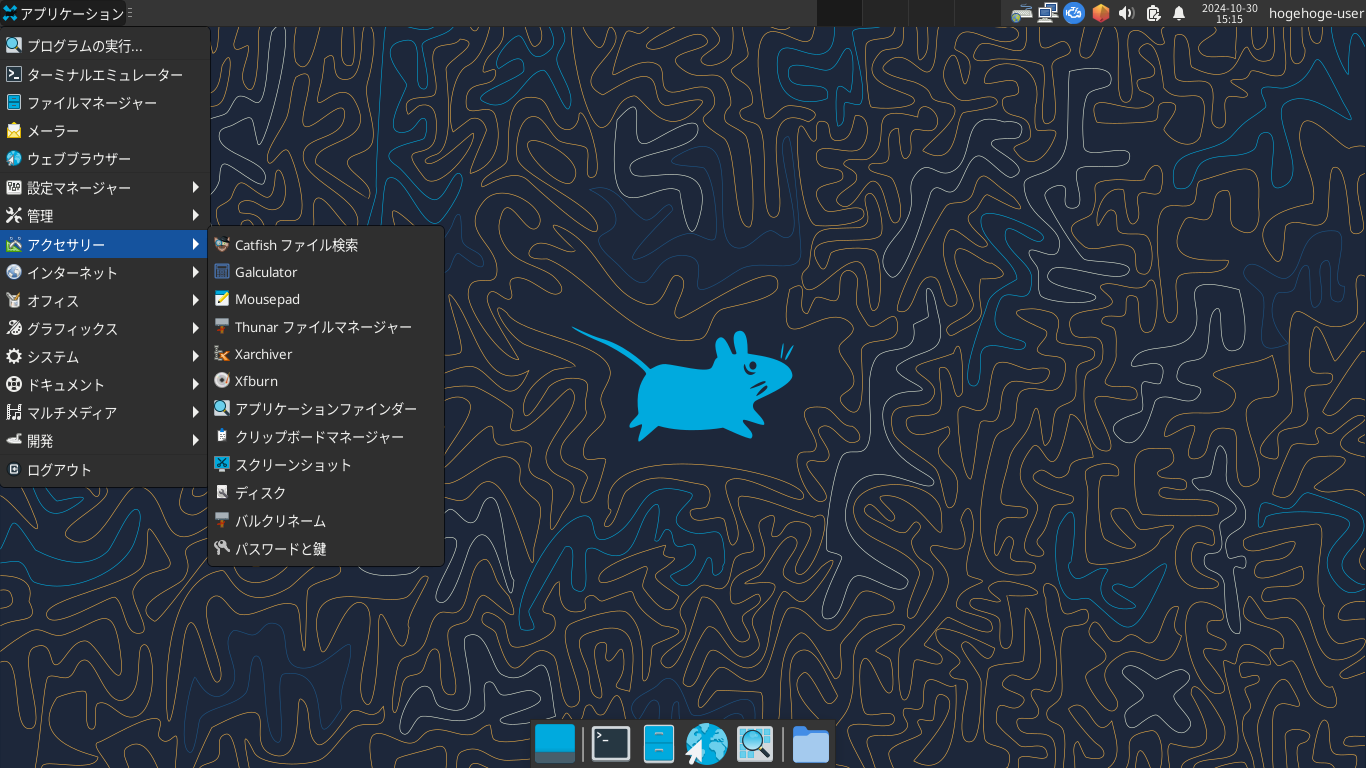Click ログアウト at the menu bottom

click(105, 469)
